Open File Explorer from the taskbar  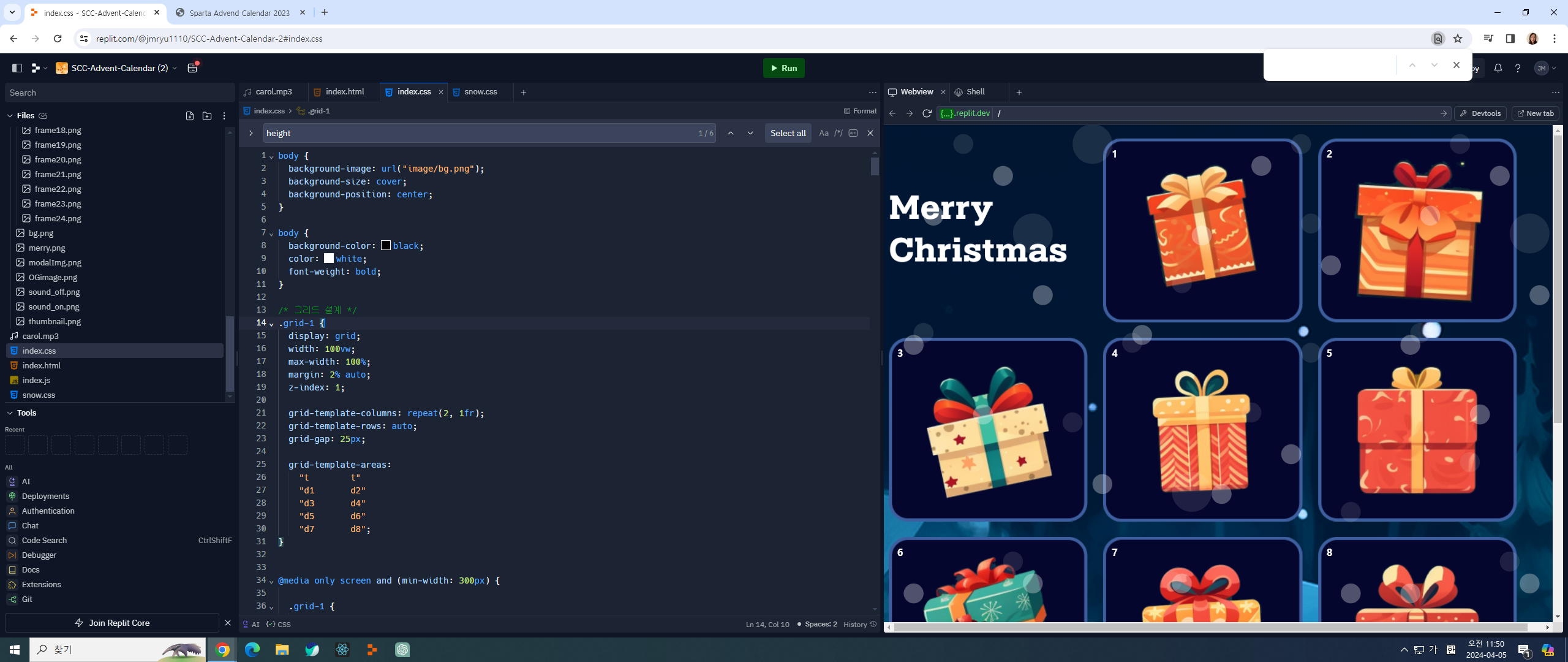282,650
